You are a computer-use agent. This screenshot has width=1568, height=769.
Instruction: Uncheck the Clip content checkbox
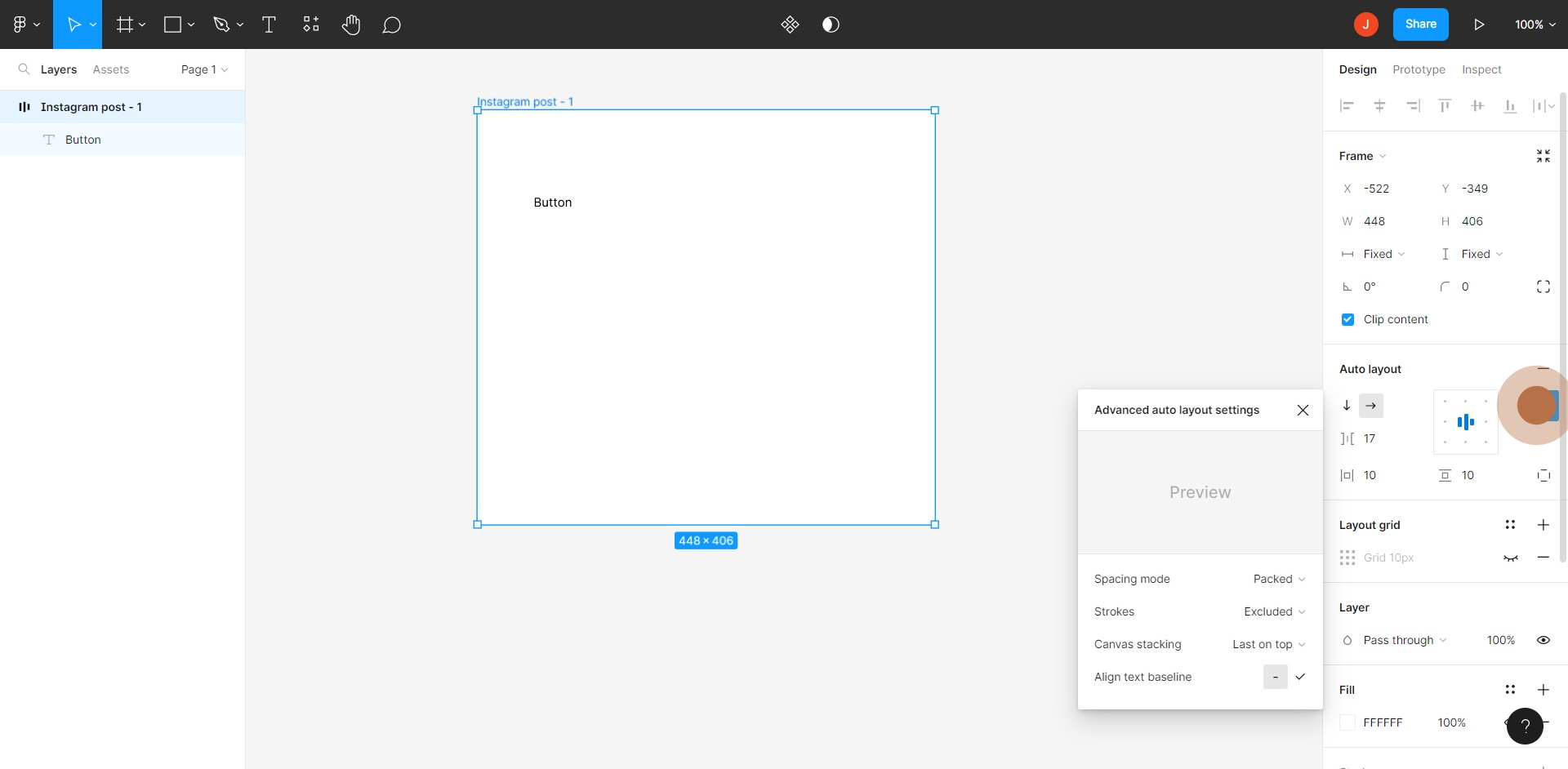coord(1347,319)
